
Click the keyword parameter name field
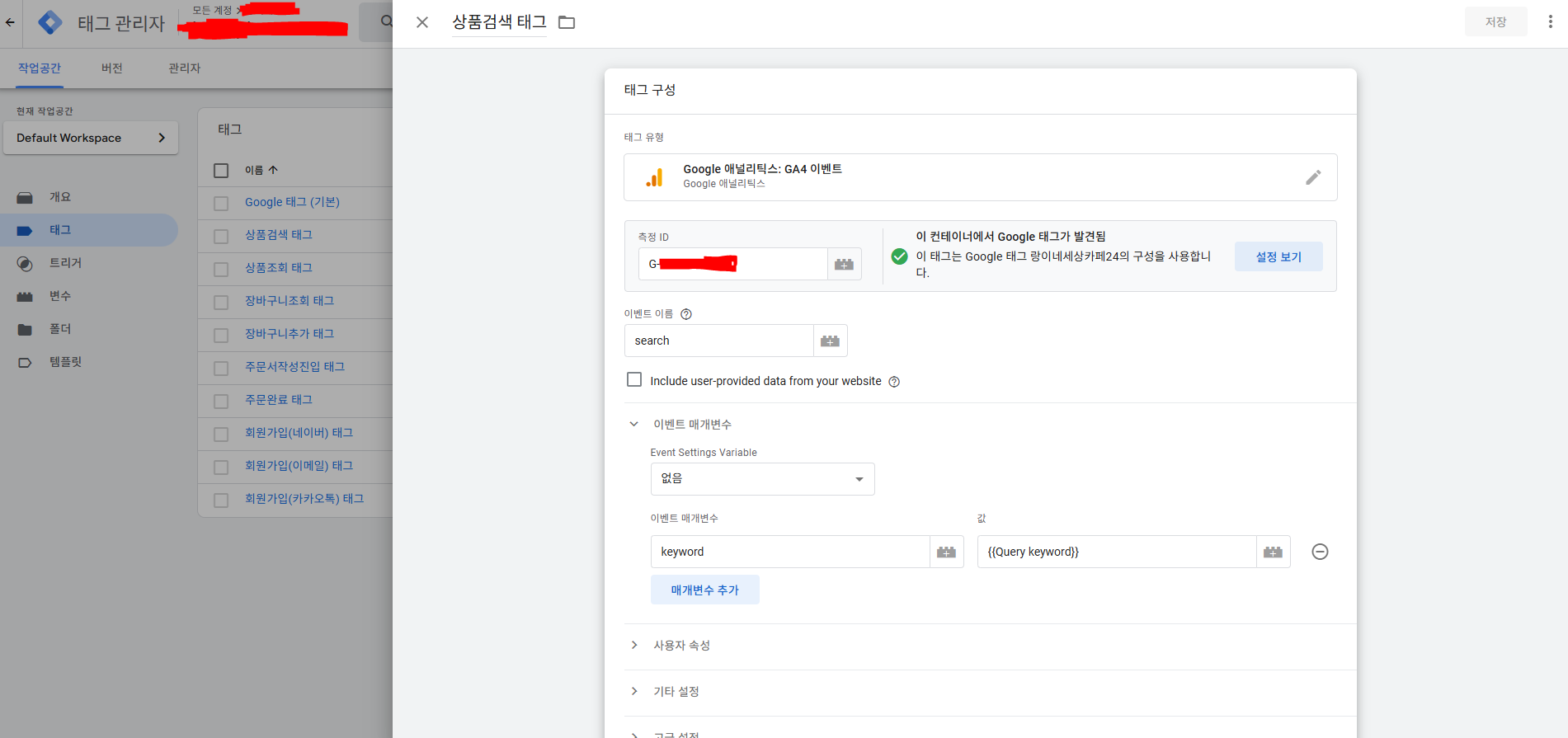click(790, 552)
